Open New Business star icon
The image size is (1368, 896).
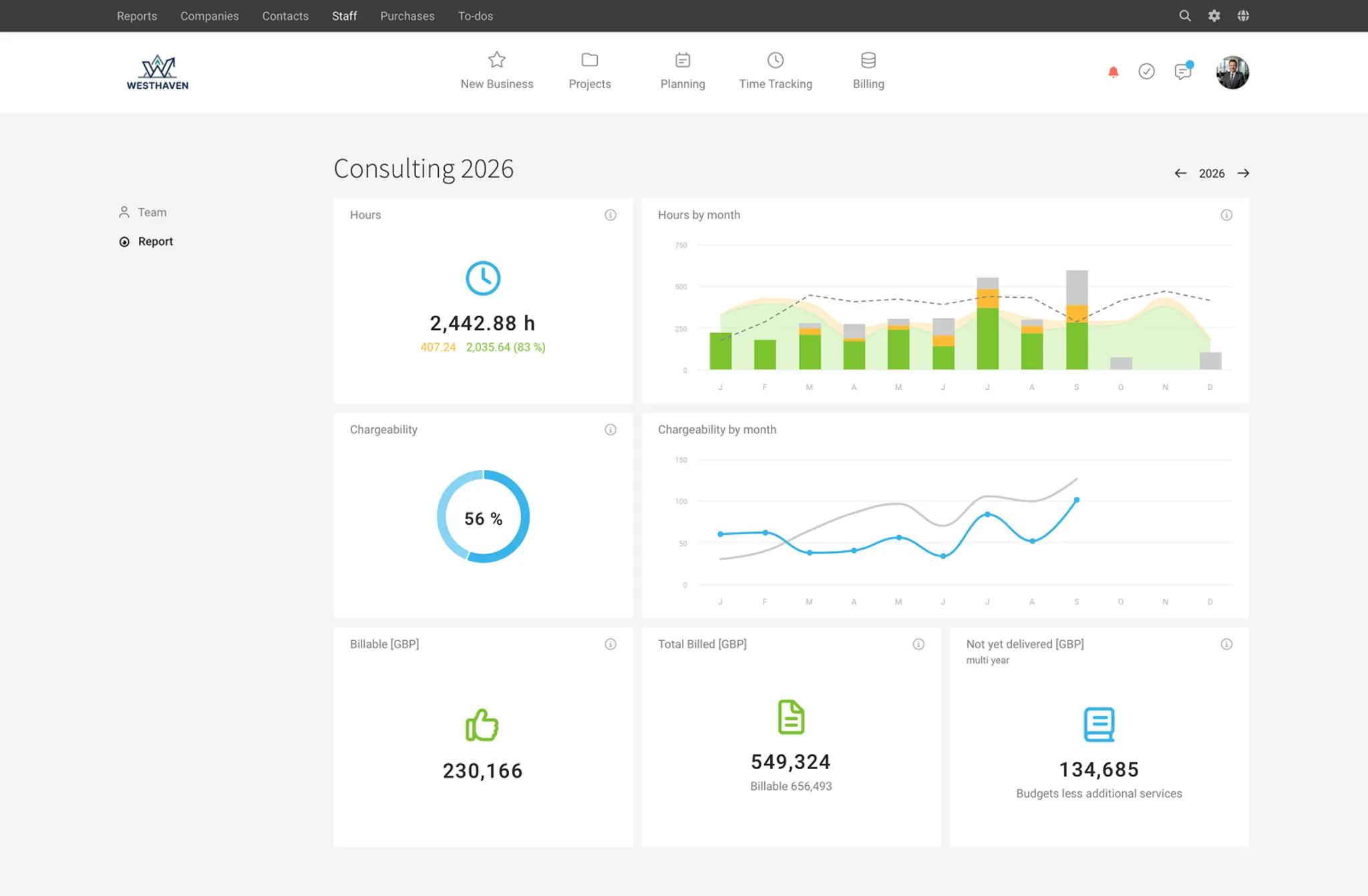[x=496, y=60]
